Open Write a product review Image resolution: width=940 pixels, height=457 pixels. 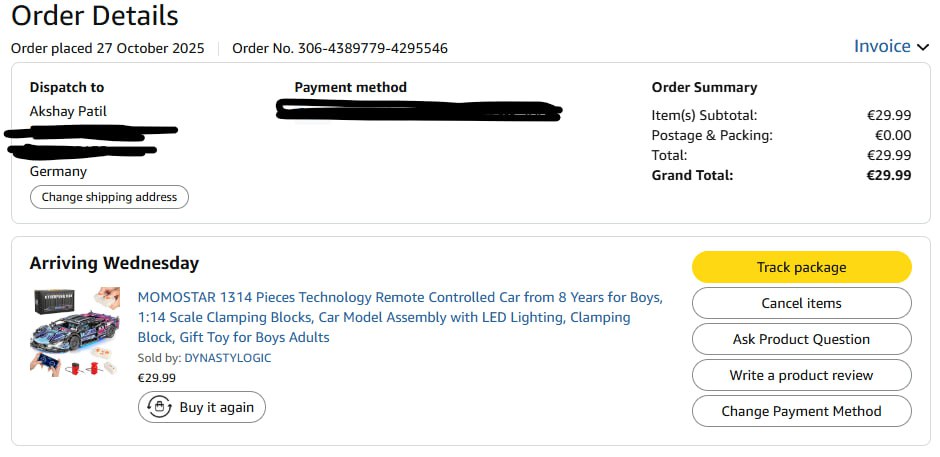(801, 375)
